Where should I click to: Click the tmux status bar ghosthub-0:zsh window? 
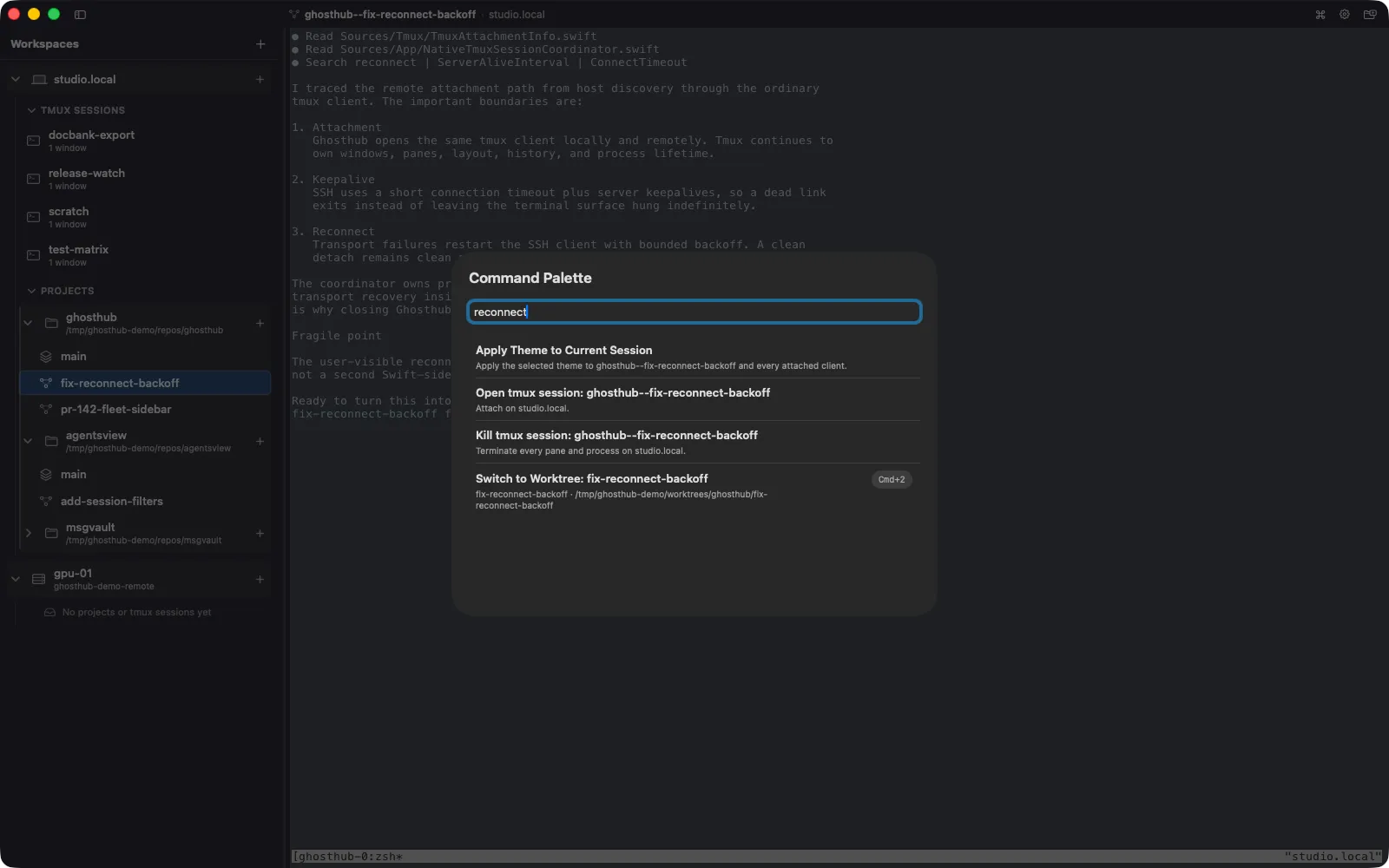click(347, 857)
